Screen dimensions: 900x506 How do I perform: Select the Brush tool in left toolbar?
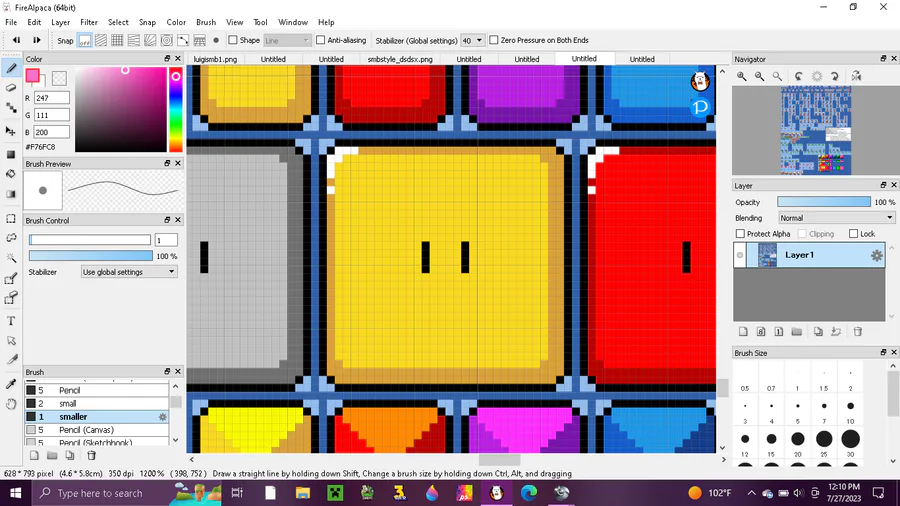pyautogui.click(x=11, y=68)
